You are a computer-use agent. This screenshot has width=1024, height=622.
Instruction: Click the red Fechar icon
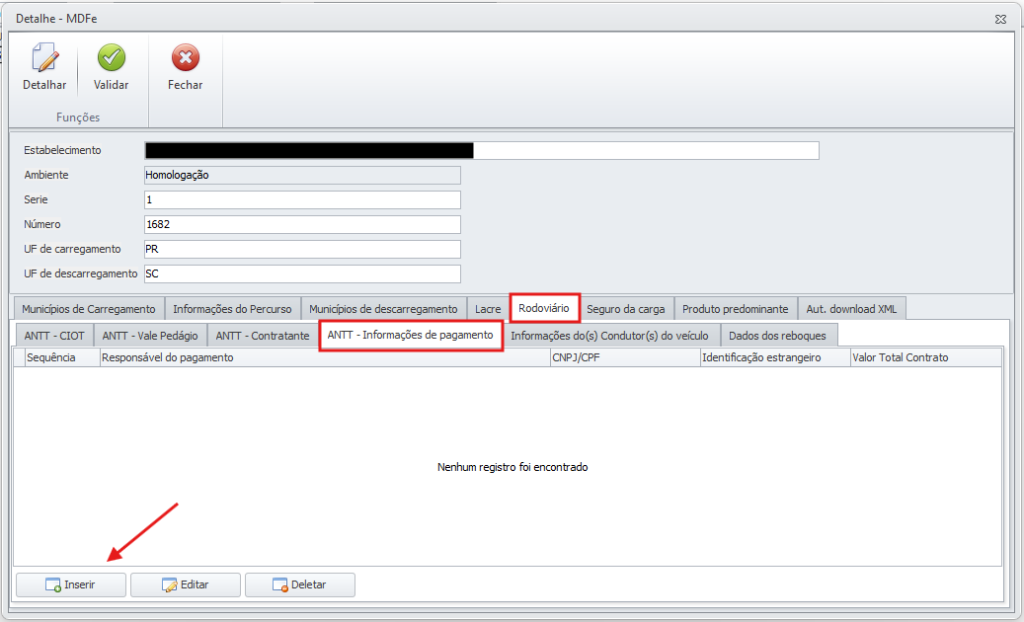[185, 58]
